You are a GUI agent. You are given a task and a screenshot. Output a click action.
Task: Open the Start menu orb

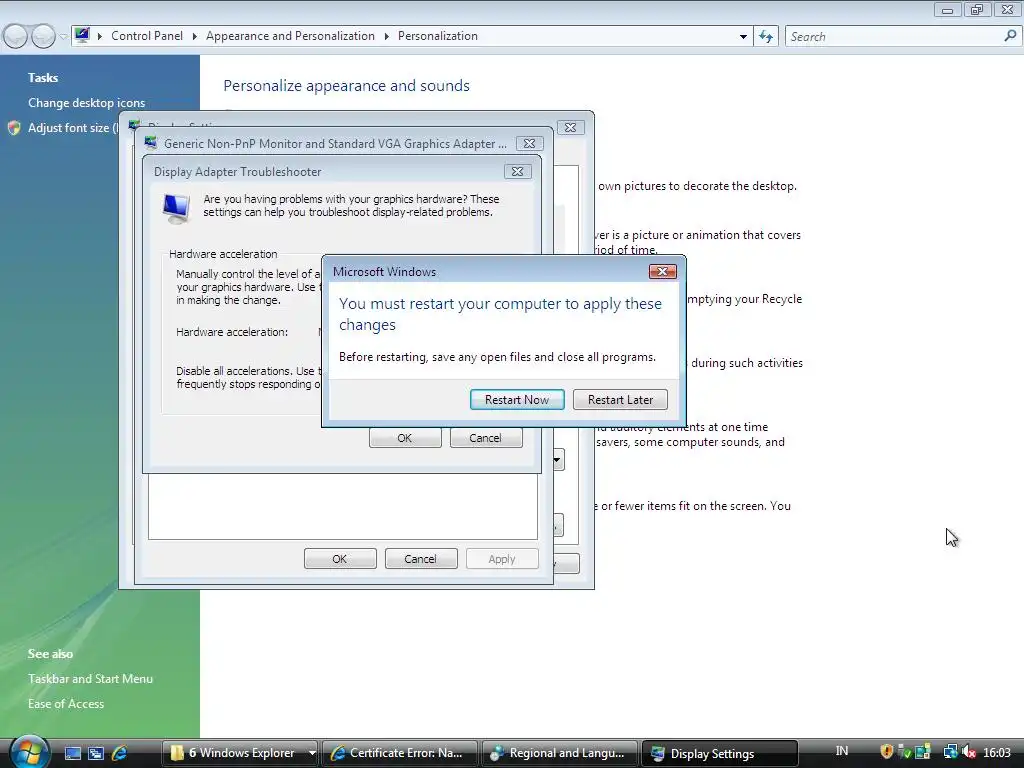pyautogui.click(x=29, y=752)
